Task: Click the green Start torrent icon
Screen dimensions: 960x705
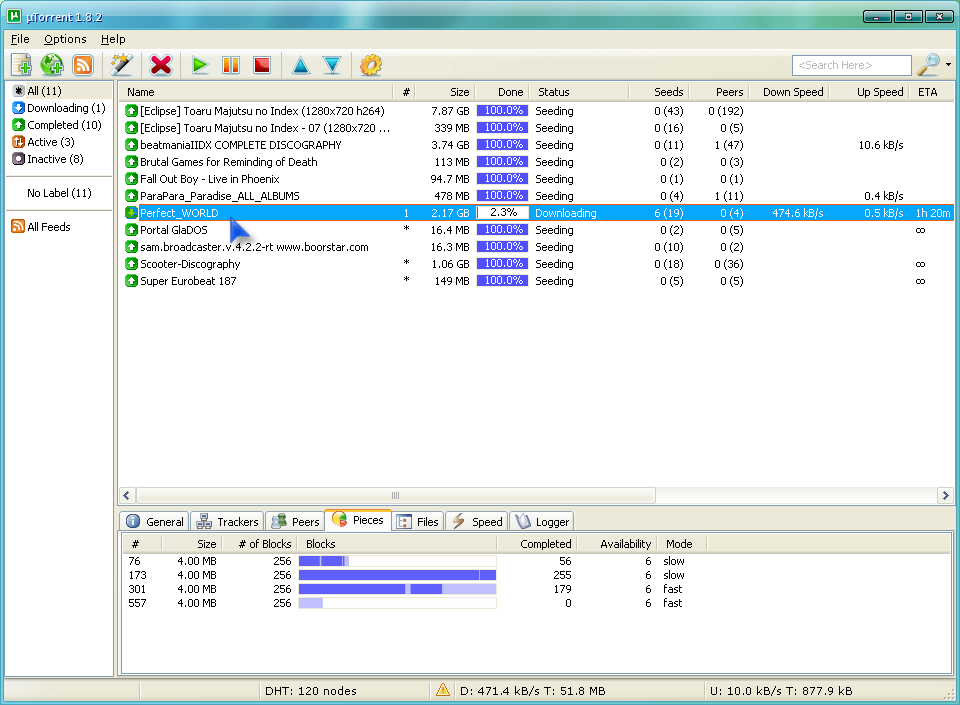Action: [200, 65]
